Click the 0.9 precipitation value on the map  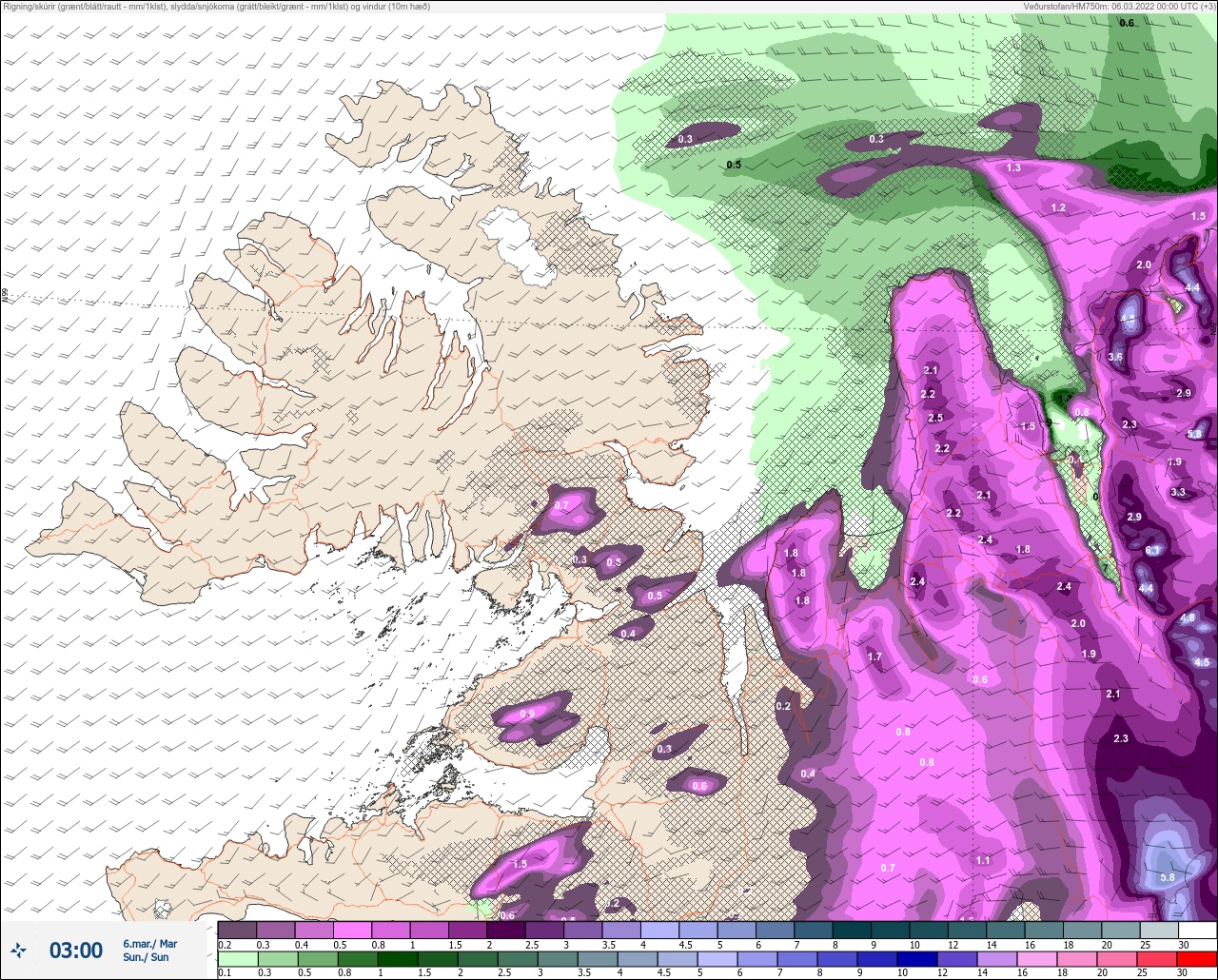click(x=528, y=714)
